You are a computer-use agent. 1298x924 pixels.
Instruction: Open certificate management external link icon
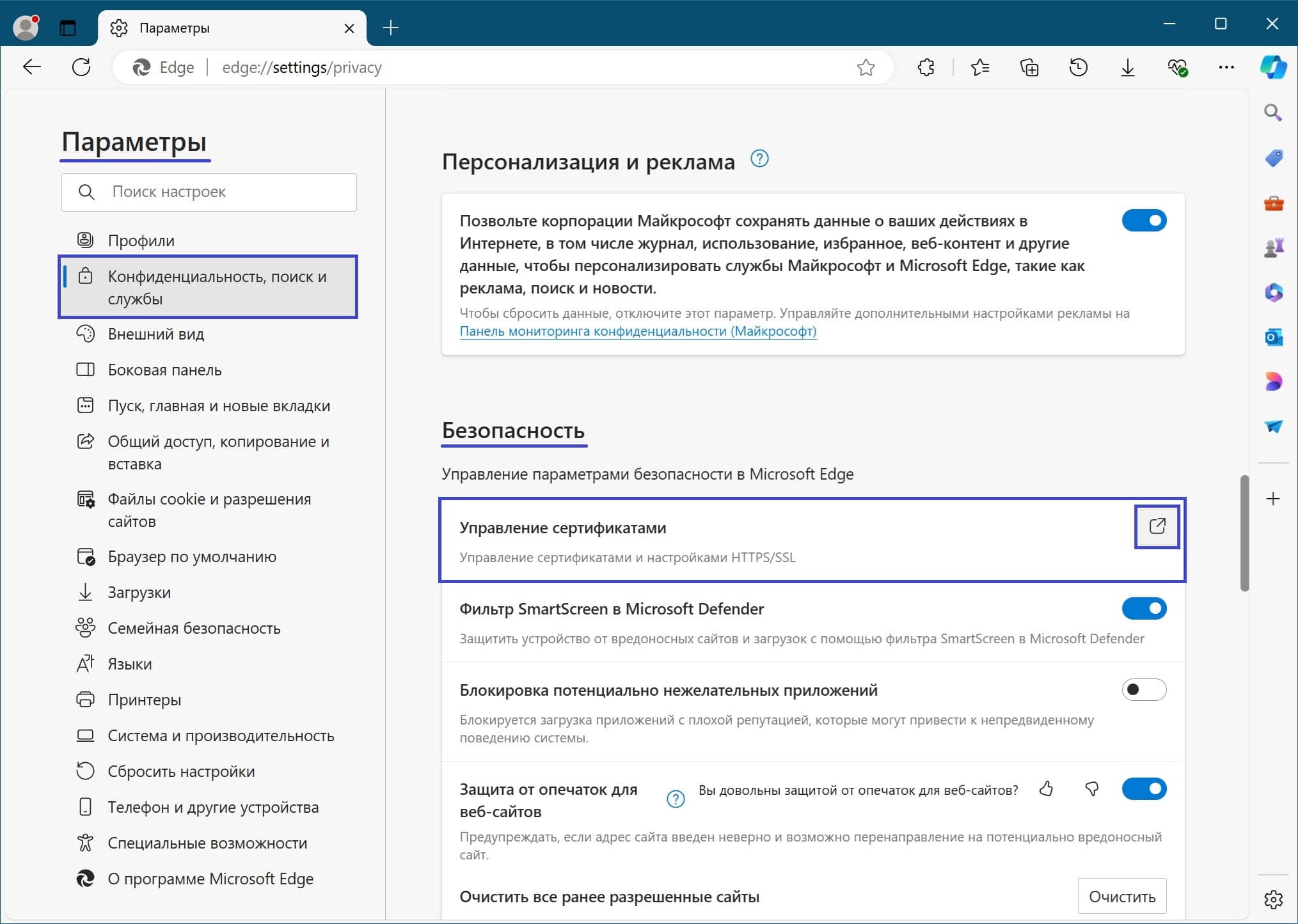[1157, 526]
